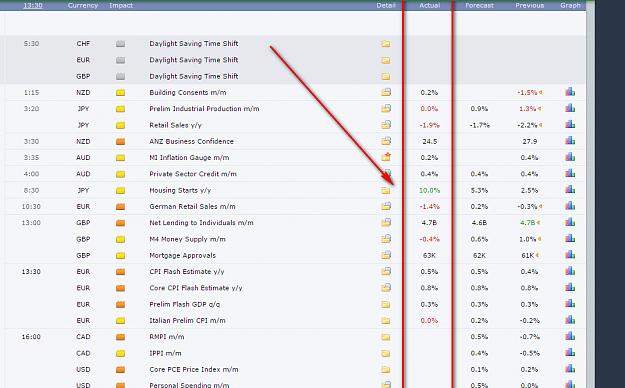This screenshot has height=388, width=625.
Task: Click the vertical scrollbar beside the calendar
Action: (x=590, y=194)
